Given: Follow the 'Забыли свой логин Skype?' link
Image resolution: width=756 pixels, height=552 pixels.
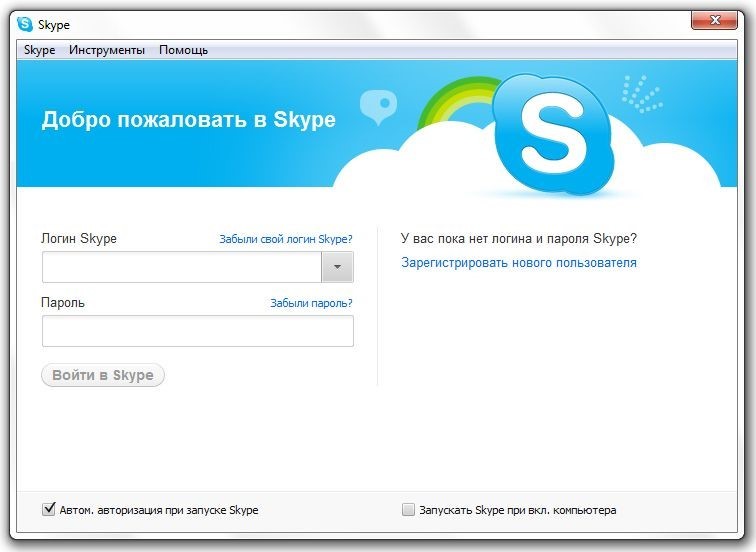Looking at the screenshot, I should pos(286,239).
